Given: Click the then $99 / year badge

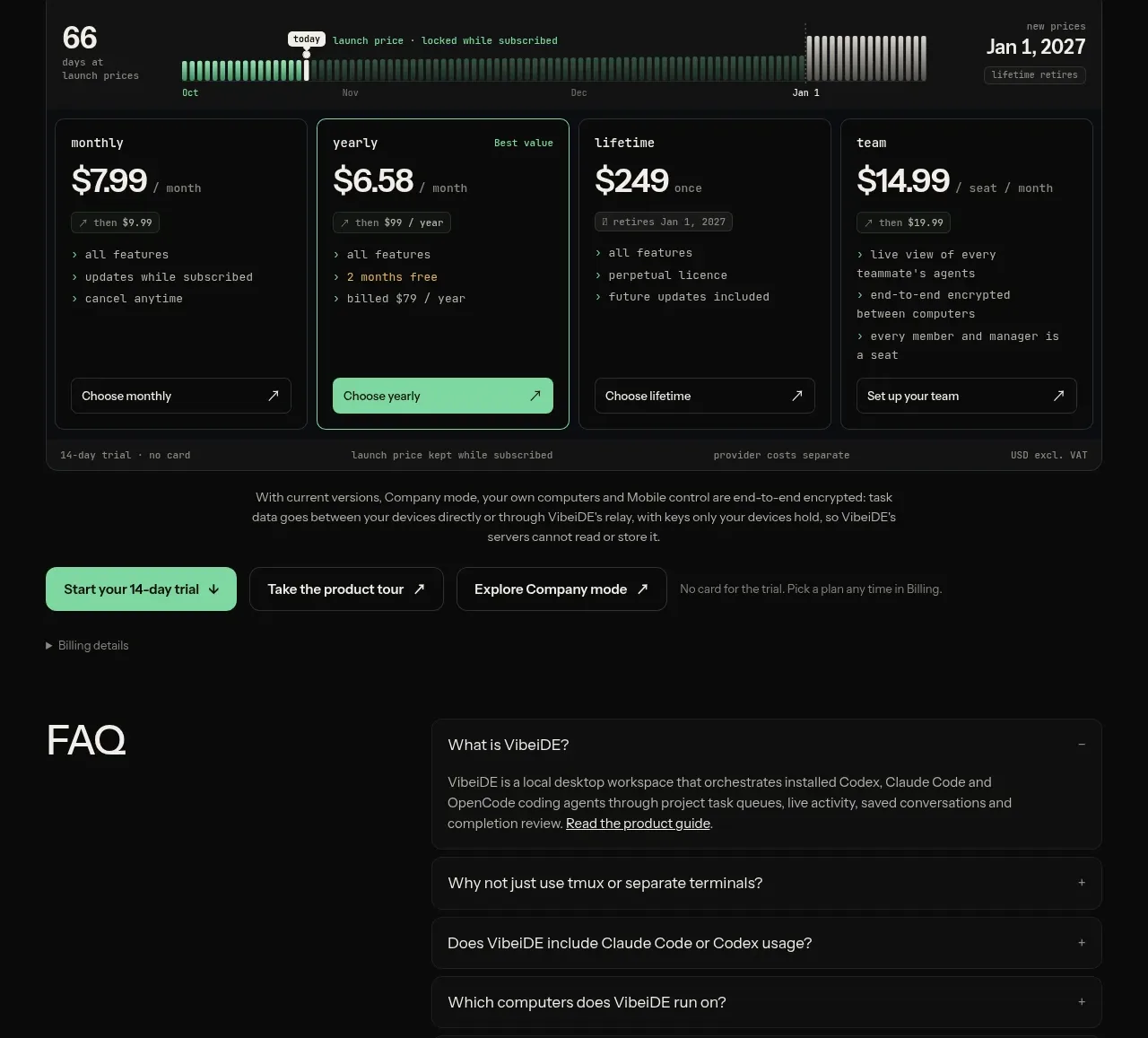Looking at the screenshot, I should pyautogui.click(x=392, y=222).
